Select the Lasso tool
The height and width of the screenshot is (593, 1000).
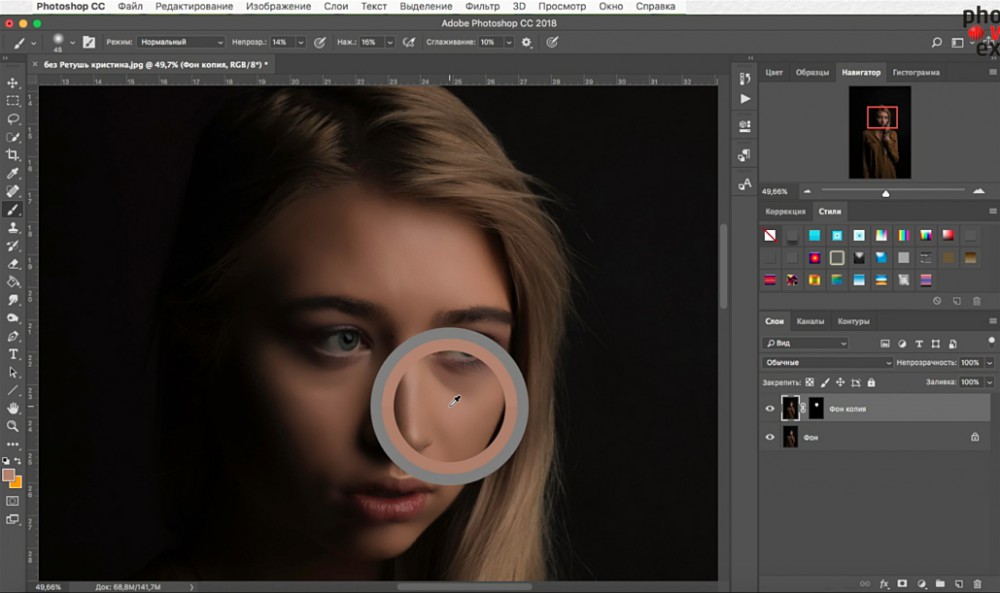13,119
